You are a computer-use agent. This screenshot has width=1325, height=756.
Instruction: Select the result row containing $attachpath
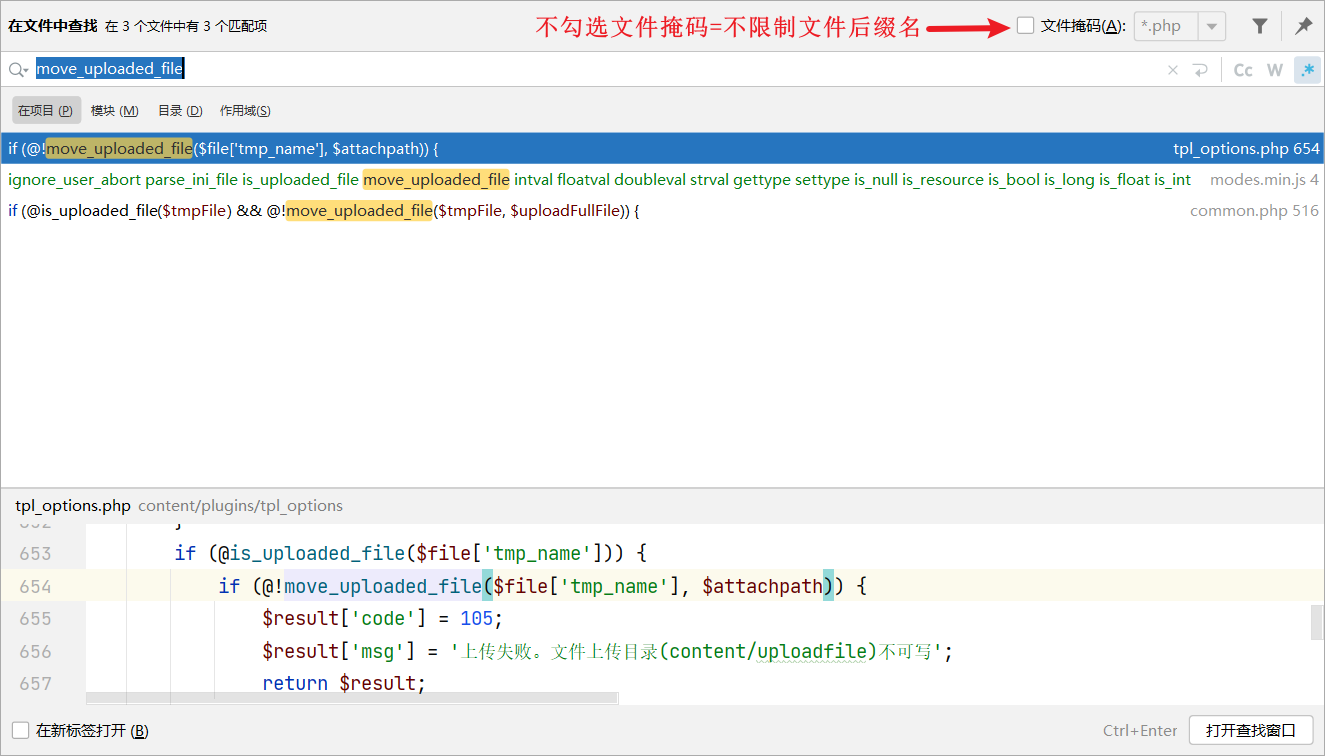click(662, 149)
